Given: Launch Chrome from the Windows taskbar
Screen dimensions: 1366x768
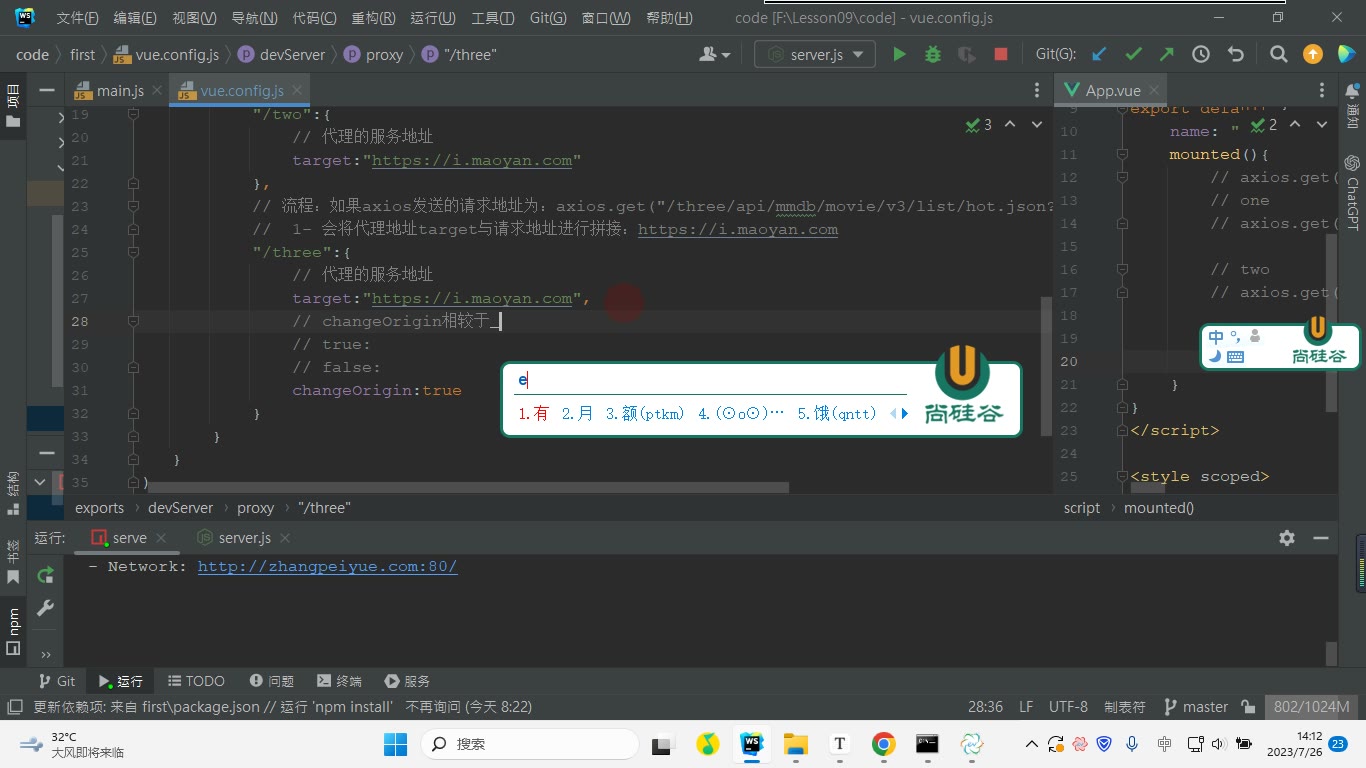Looking at the screenshot, I should coord(883,744).
